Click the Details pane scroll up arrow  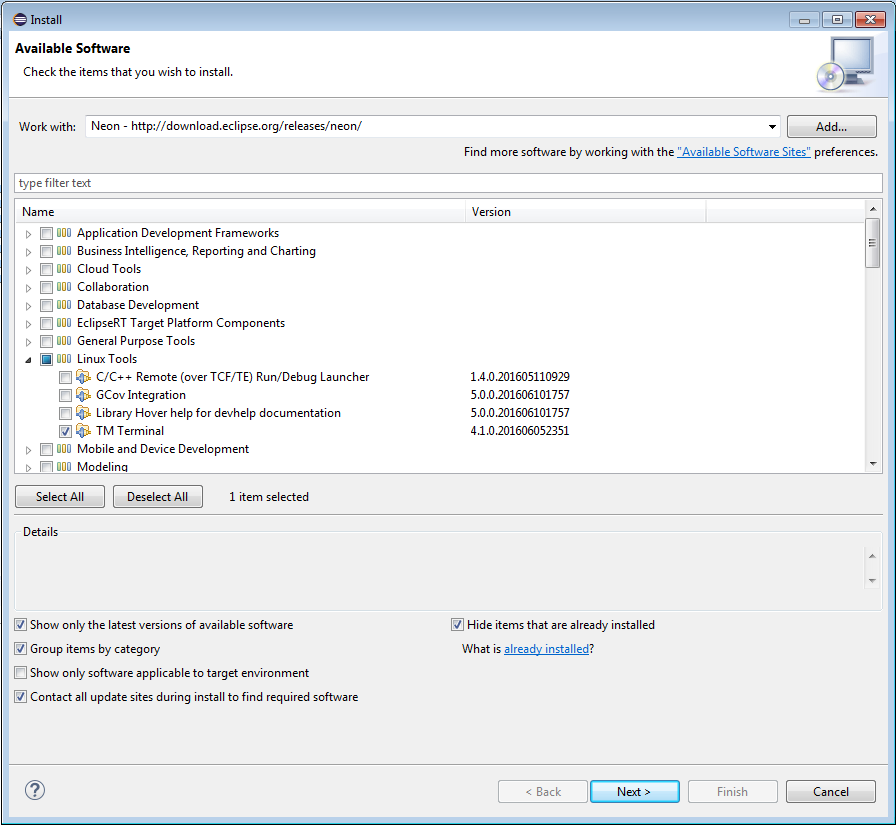(872, 555)
